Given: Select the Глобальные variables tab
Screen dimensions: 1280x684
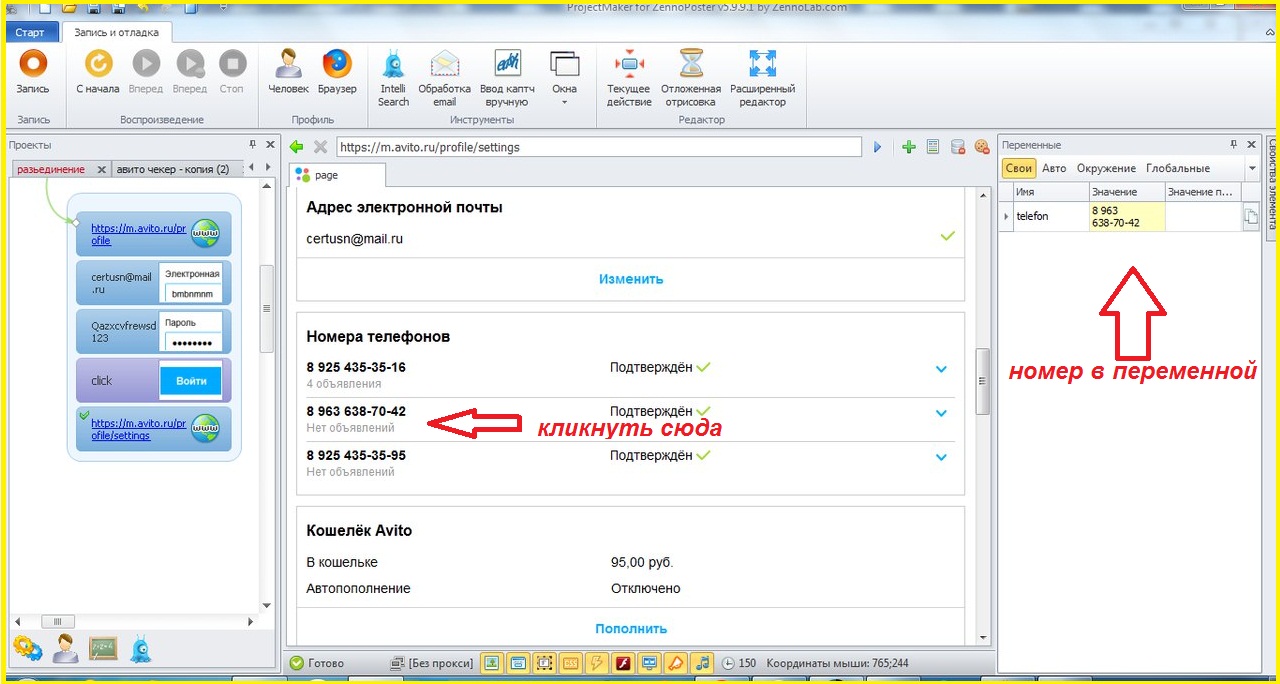Looking at the screenshot, I should tap(1178, 168).
